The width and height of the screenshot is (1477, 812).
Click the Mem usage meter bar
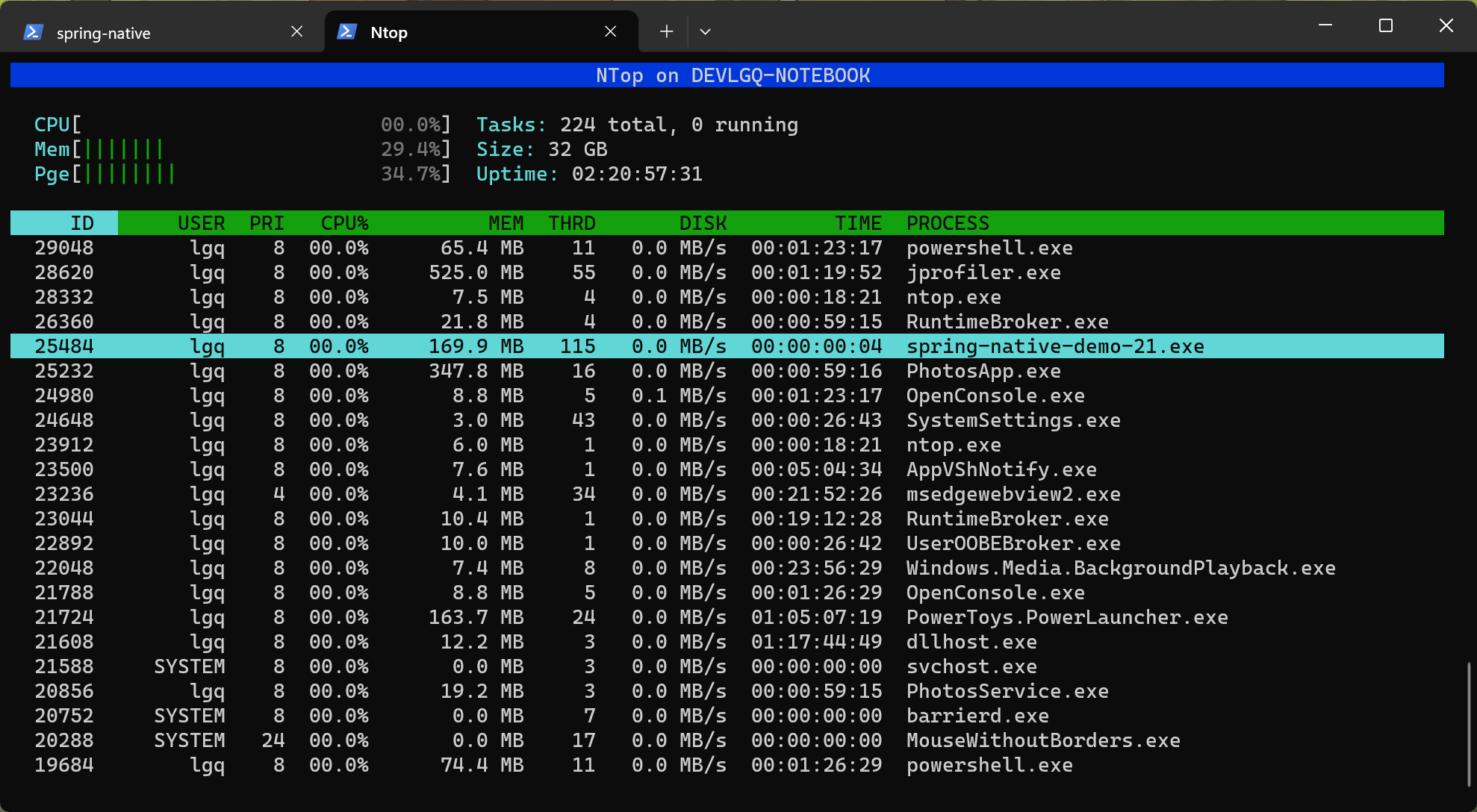tap(243, 149)
